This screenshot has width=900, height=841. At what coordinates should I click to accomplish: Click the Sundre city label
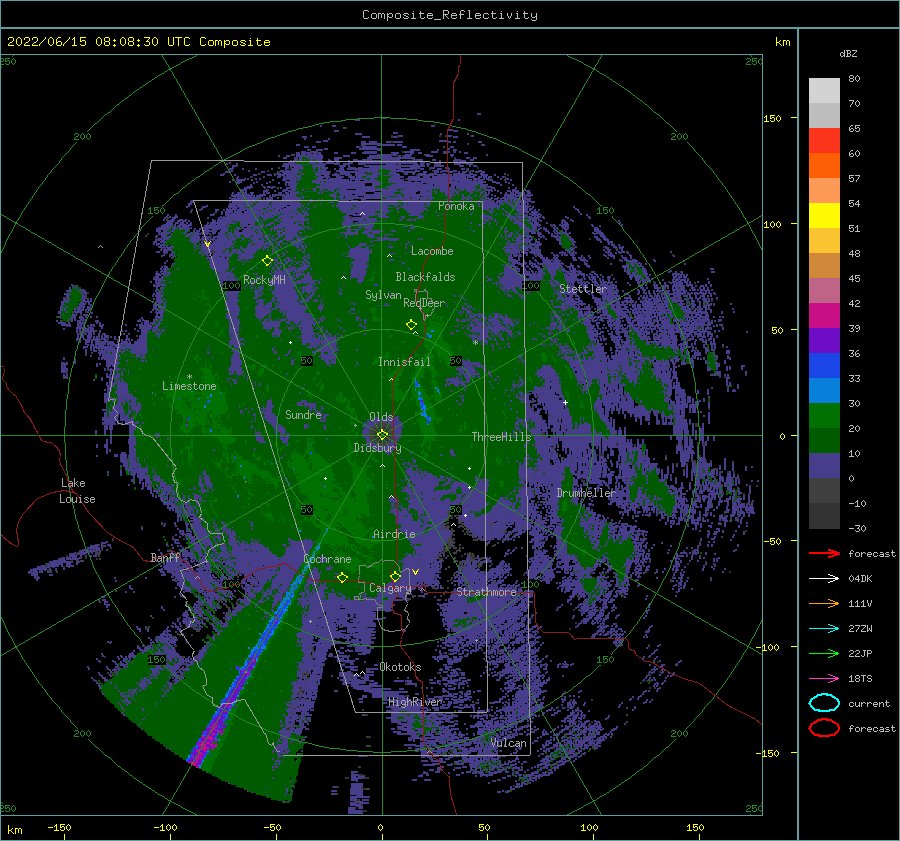(303, 414)
